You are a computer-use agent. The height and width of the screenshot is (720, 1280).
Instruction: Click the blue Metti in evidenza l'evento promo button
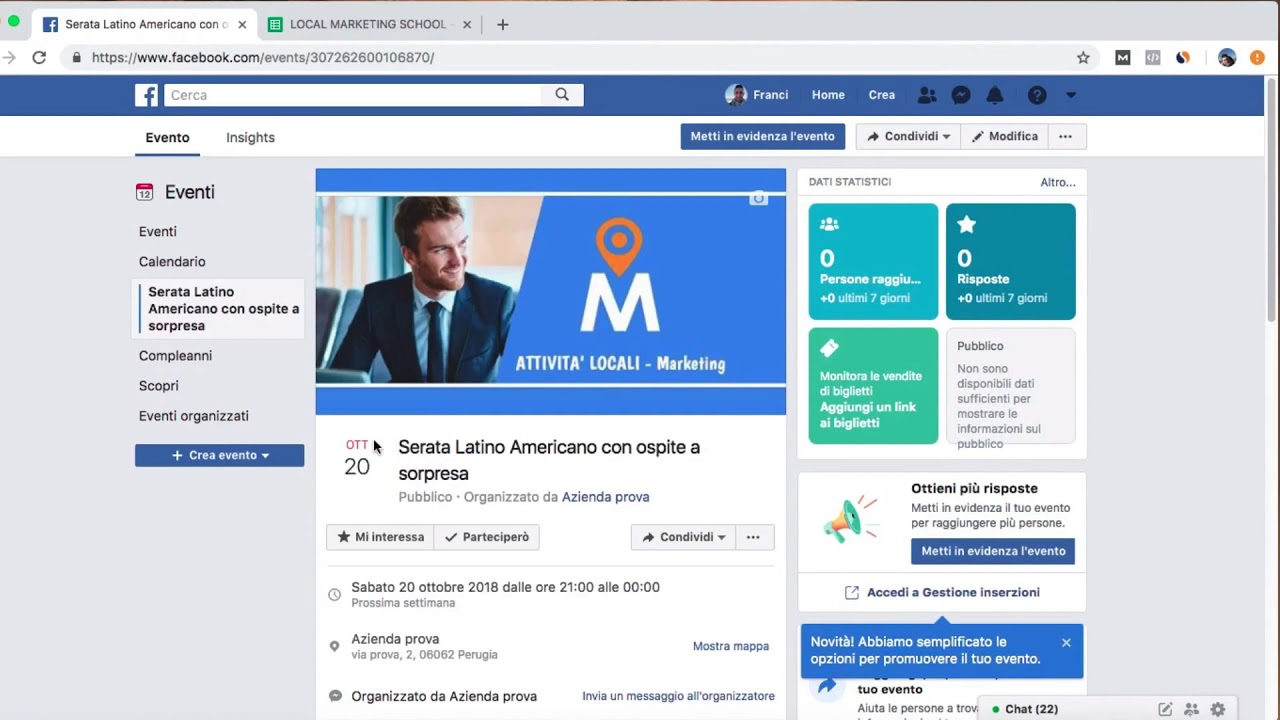point(993,551)
